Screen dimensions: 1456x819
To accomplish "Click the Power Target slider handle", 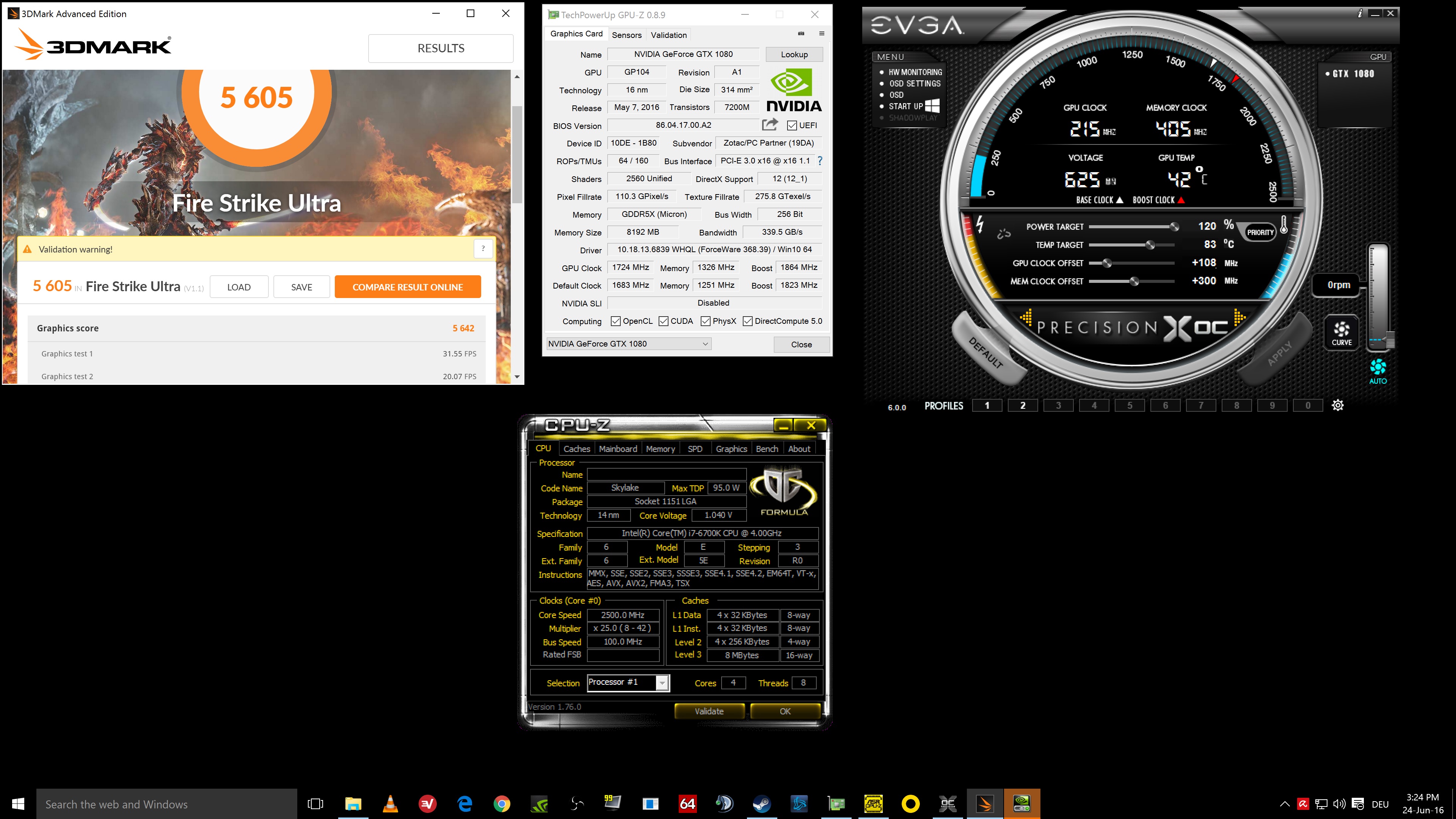I will click(x=1174, y=227).
